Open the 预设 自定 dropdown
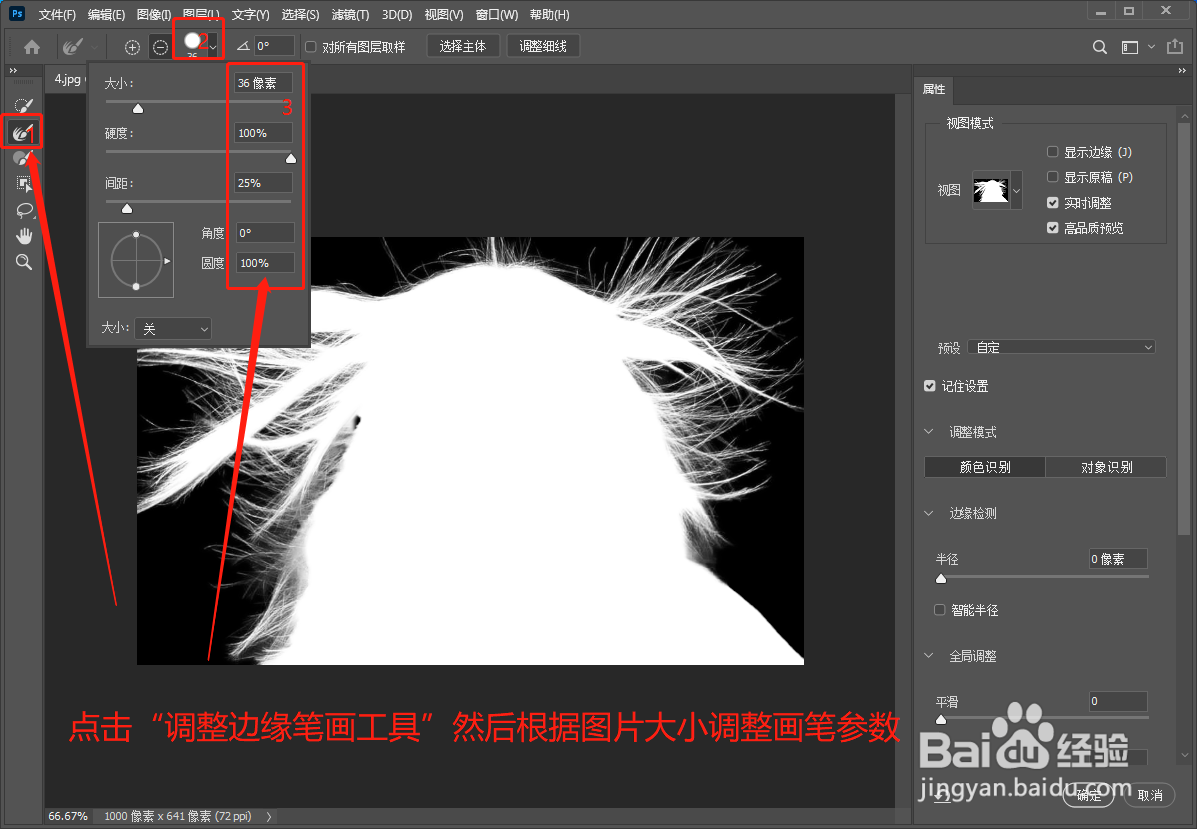Screen dimensions: 1197x829 (1061, 347)
